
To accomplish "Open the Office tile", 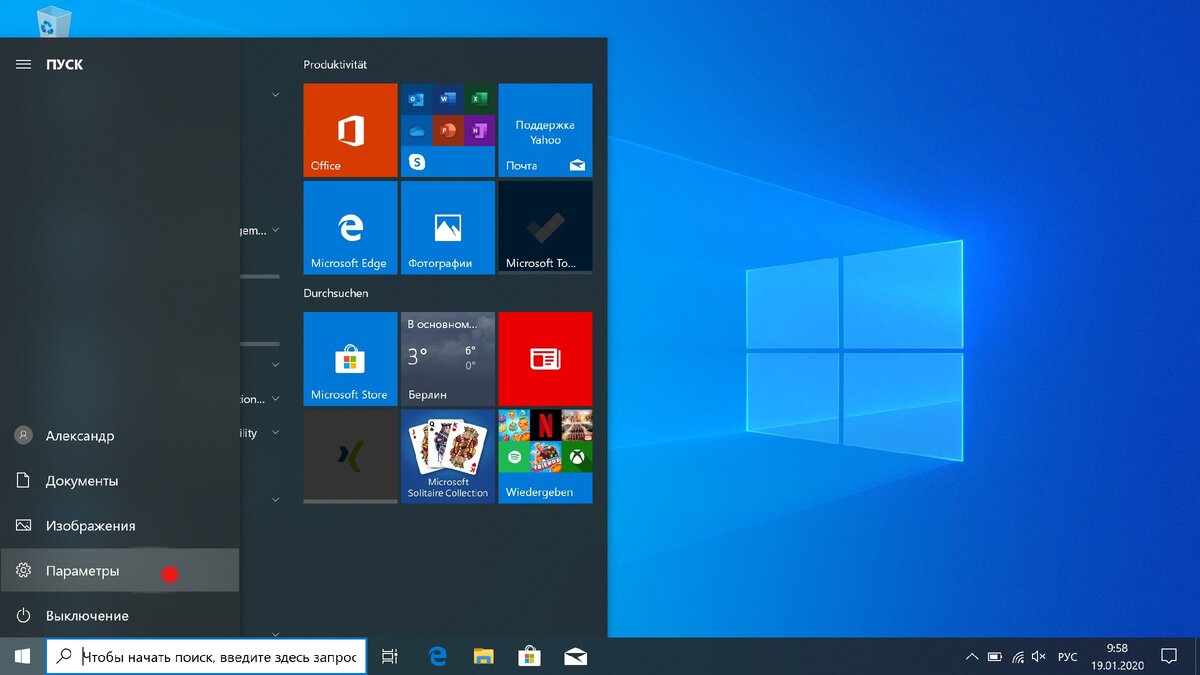I will 350,130.
